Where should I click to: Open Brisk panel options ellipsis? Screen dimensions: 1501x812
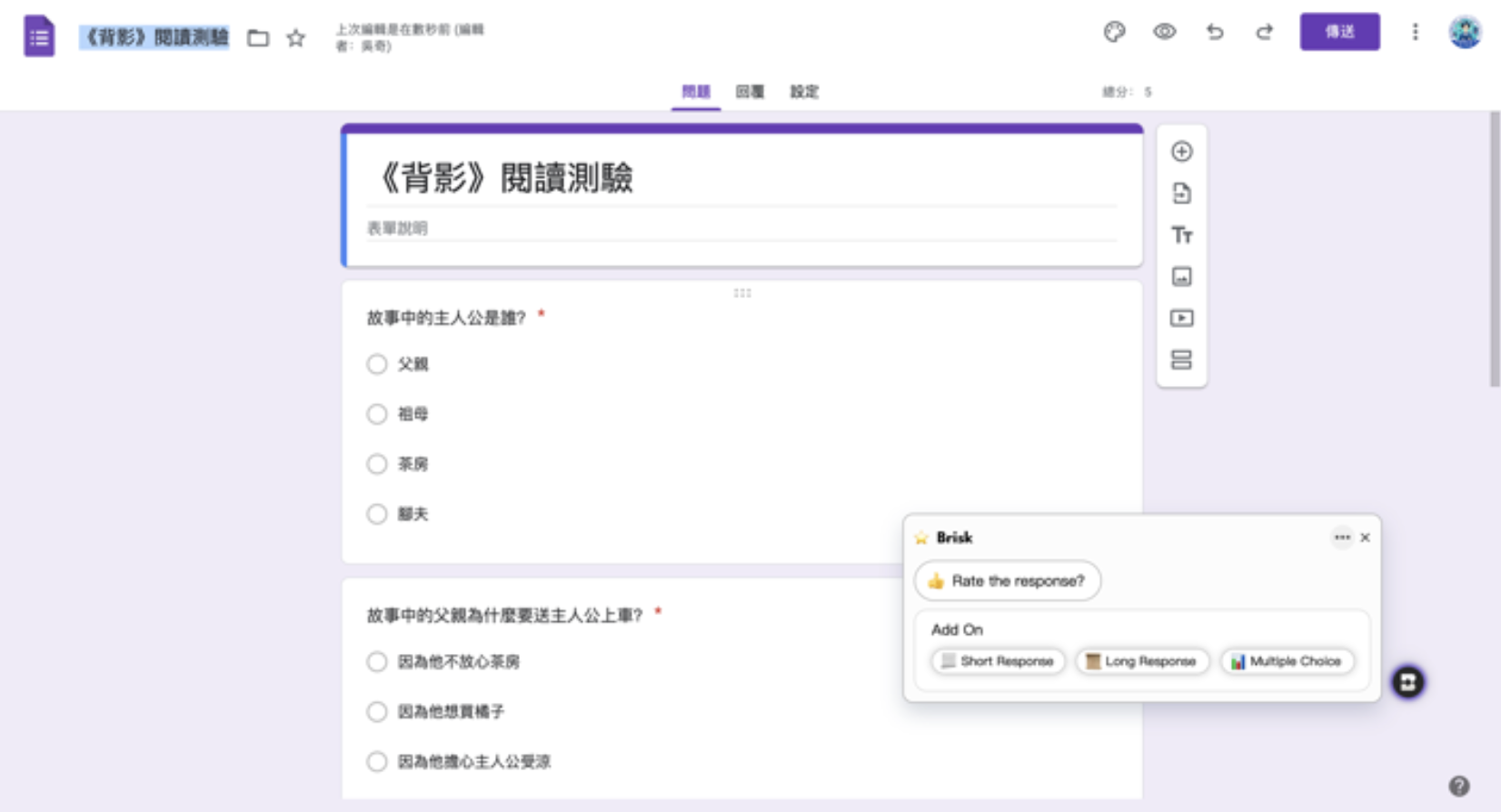pos(1342,538)
